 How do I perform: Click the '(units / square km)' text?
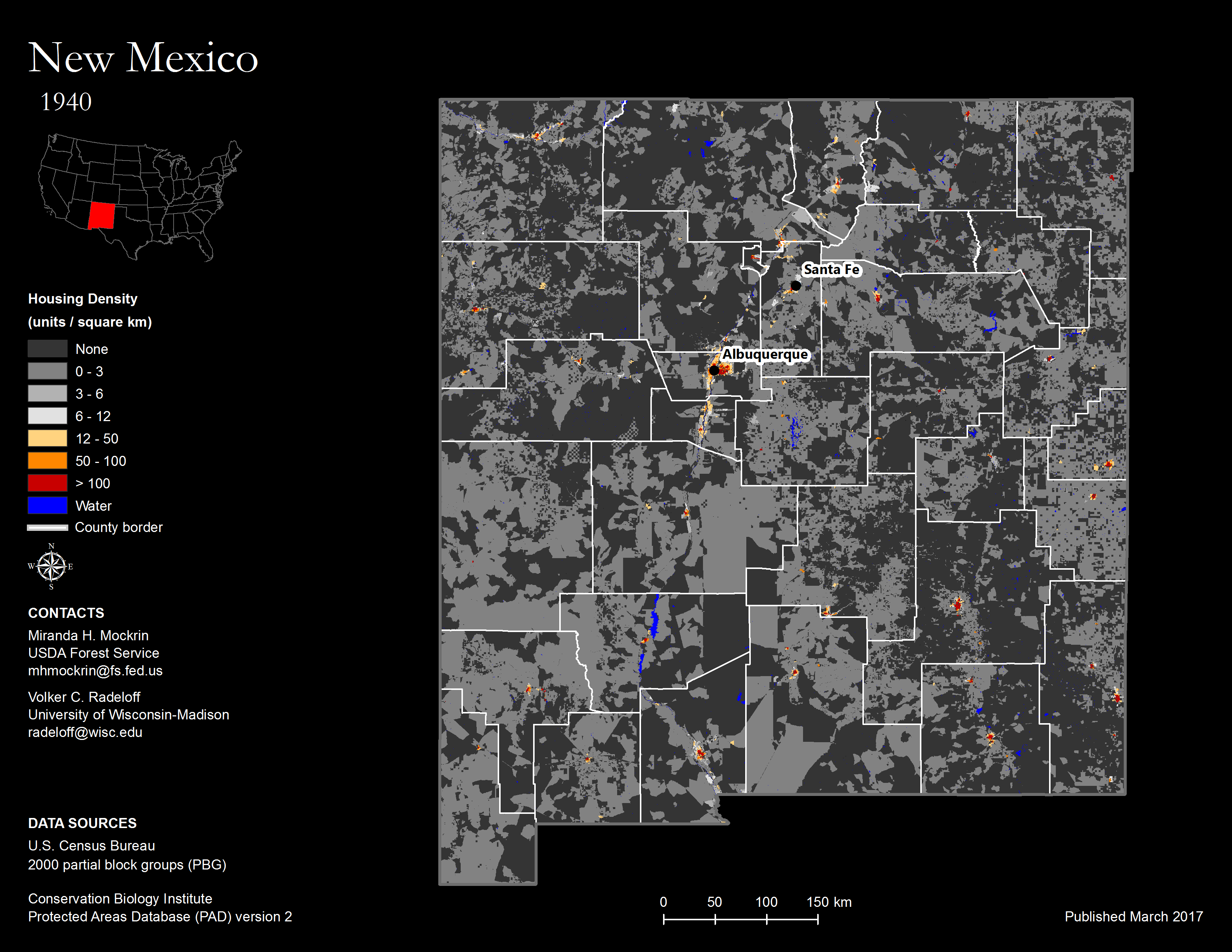pyautogui.click(x=90, y=322)
